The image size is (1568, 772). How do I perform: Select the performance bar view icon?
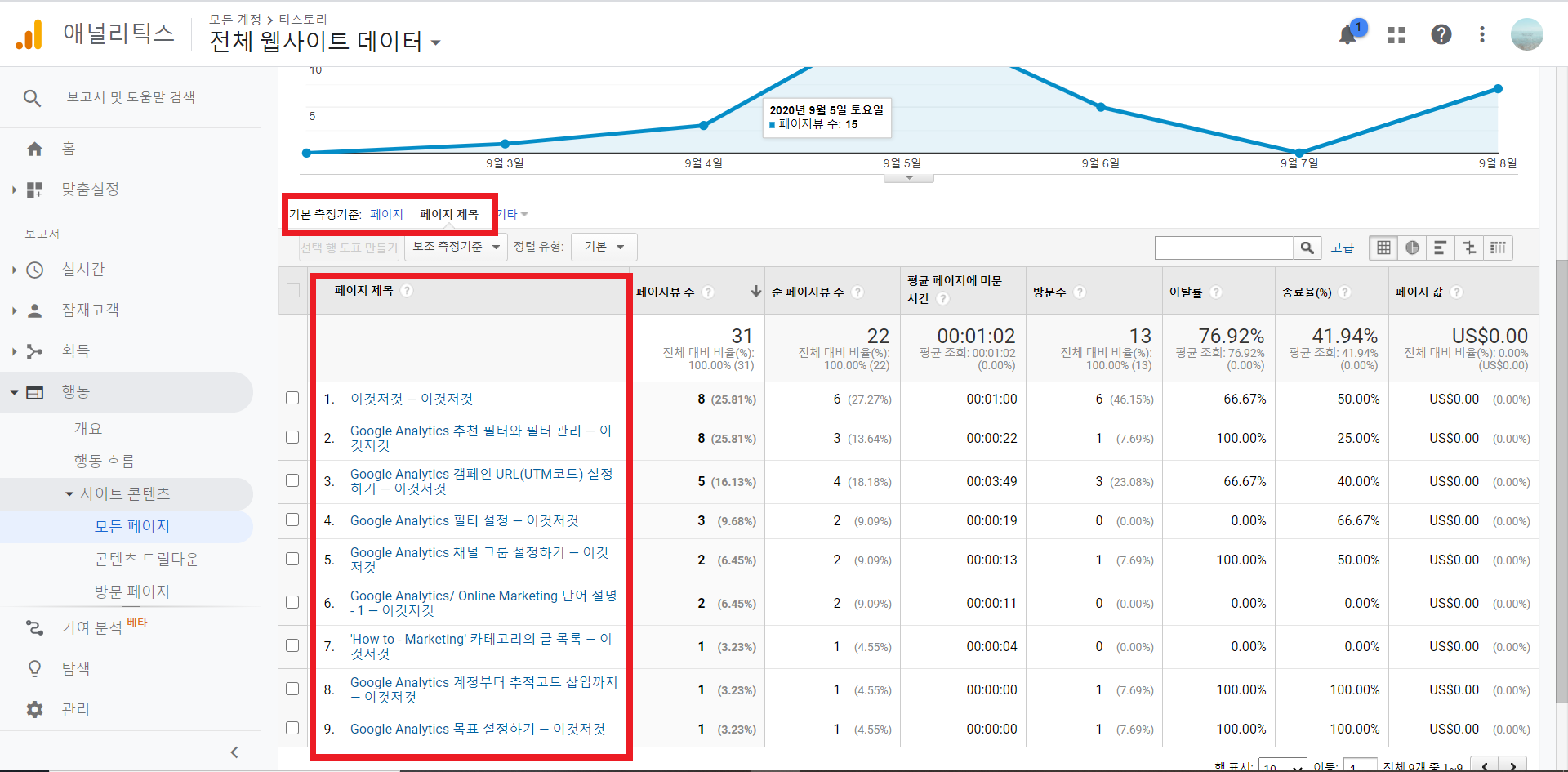(1441, 248)
